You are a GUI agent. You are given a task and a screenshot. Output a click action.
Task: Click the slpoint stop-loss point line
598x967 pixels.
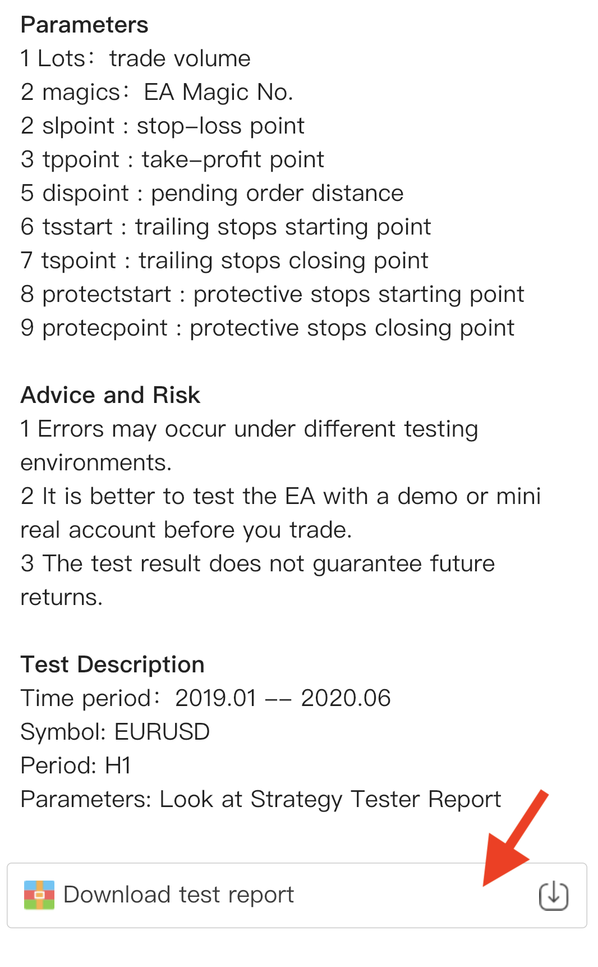coord(163,126)
